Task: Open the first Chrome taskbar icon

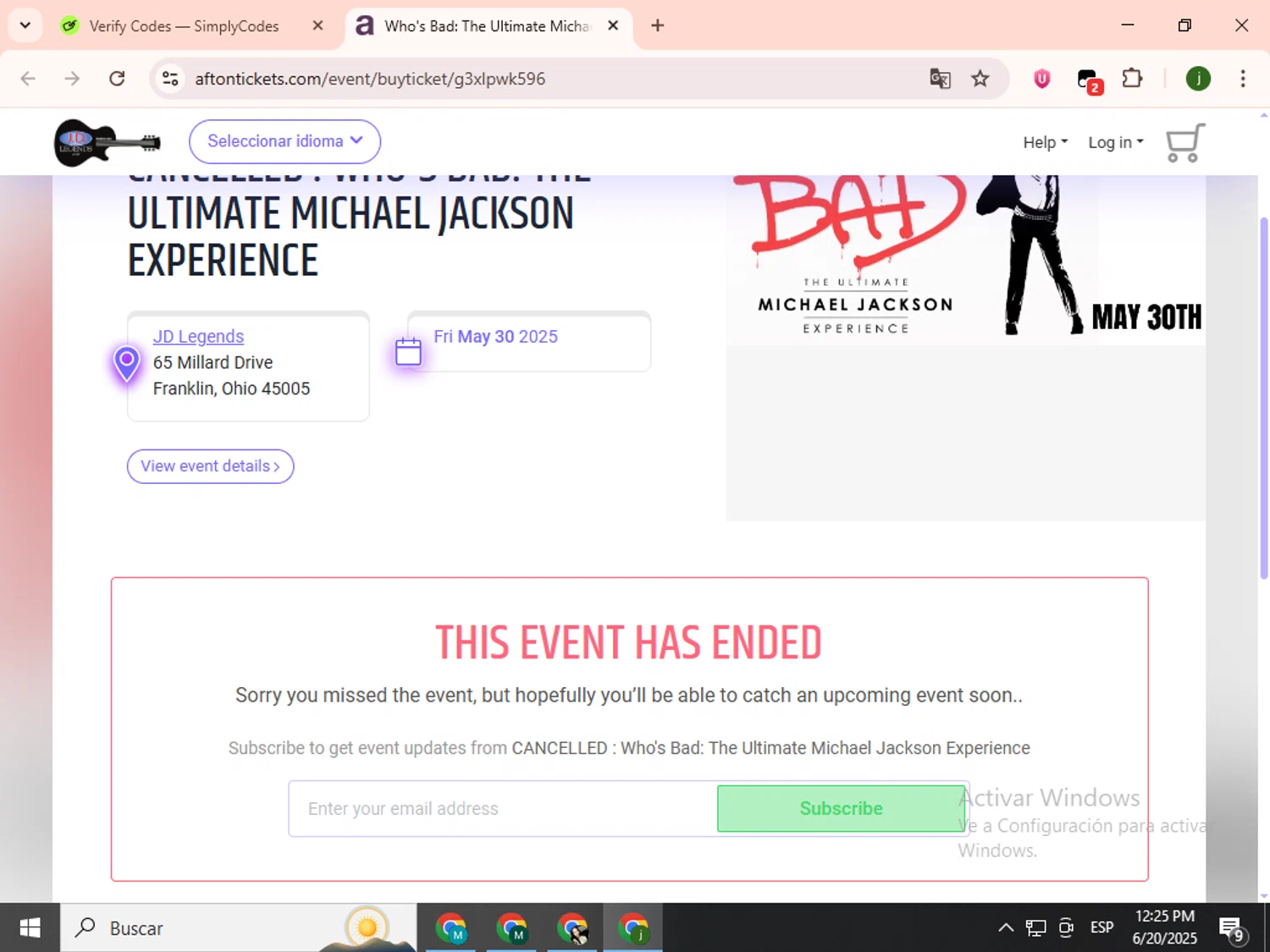Action: coord(451,928)
